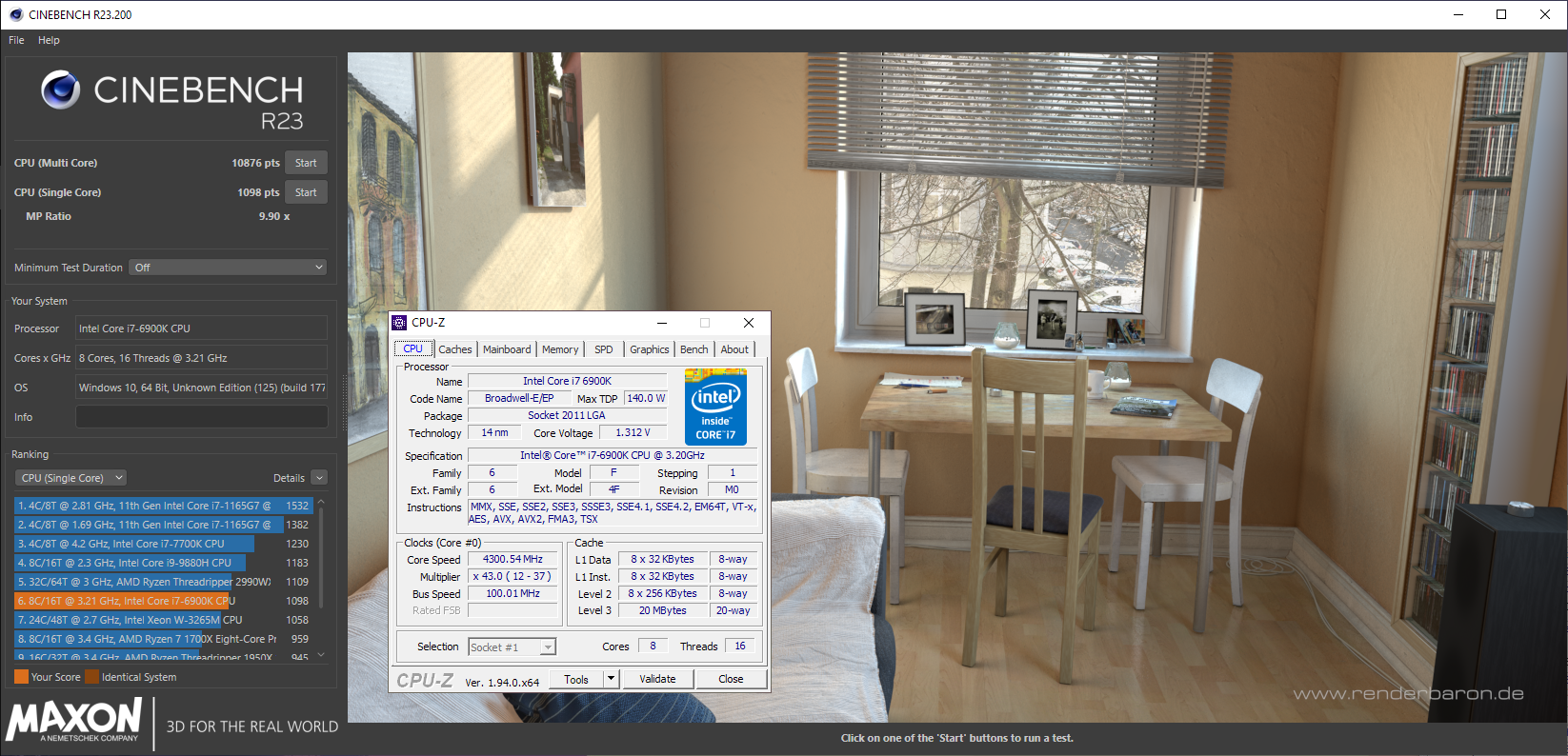Switch to the Mainboard tab in CPU-Z
1568x756 pixels.
coord(507,349)
